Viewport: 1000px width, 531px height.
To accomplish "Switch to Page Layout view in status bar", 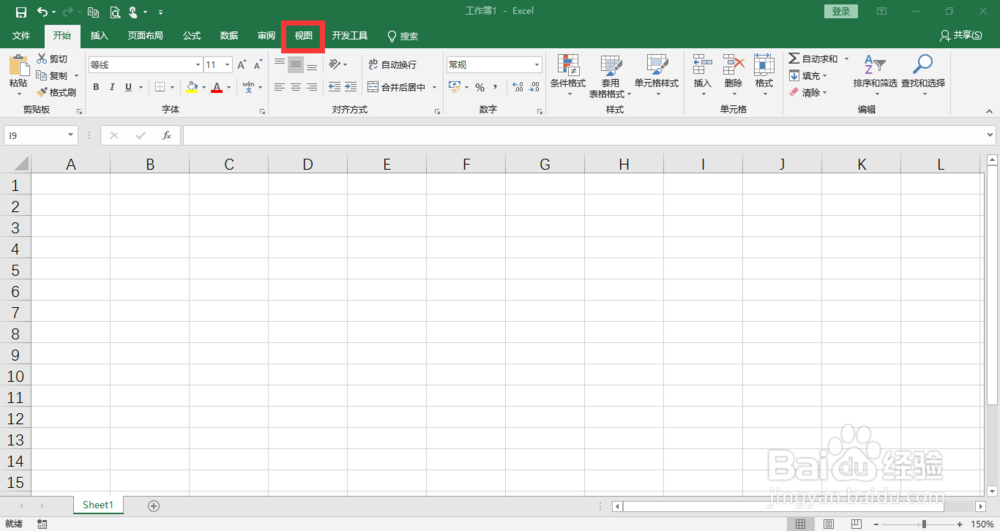I will coord(828,524).
